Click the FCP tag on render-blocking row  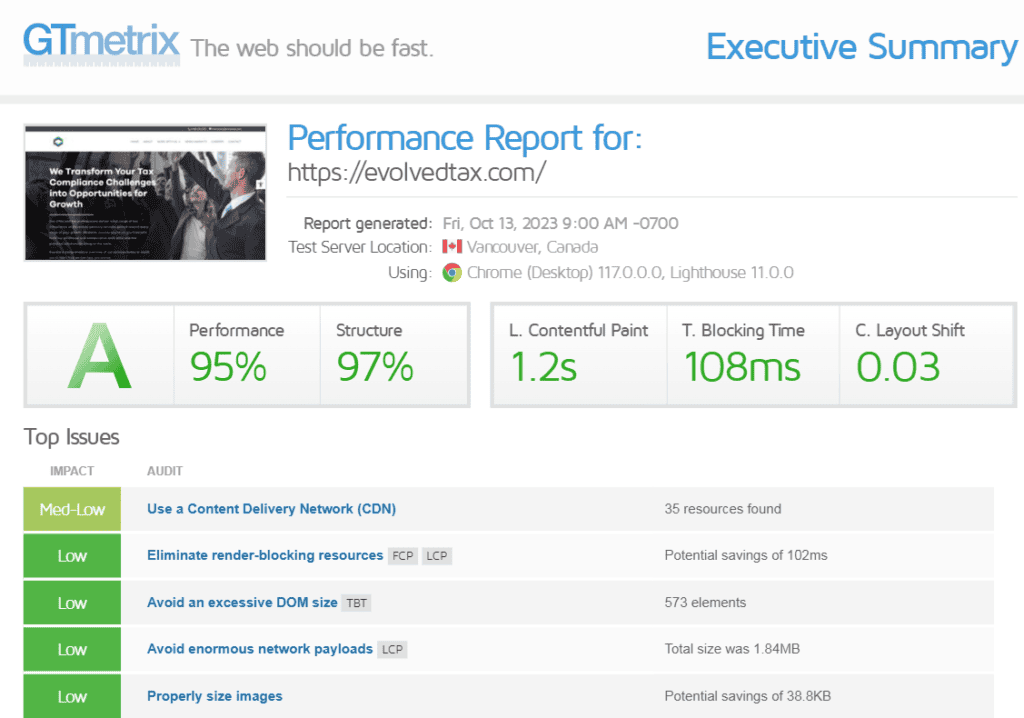[x=403, y=556]
